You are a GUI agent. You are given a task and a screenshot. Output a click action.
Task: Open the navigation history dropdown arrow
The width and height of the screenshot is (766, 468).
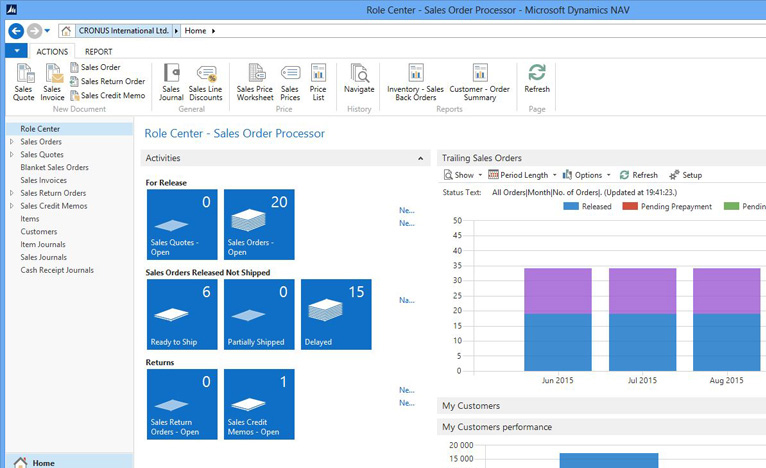(x=47, y=31)
